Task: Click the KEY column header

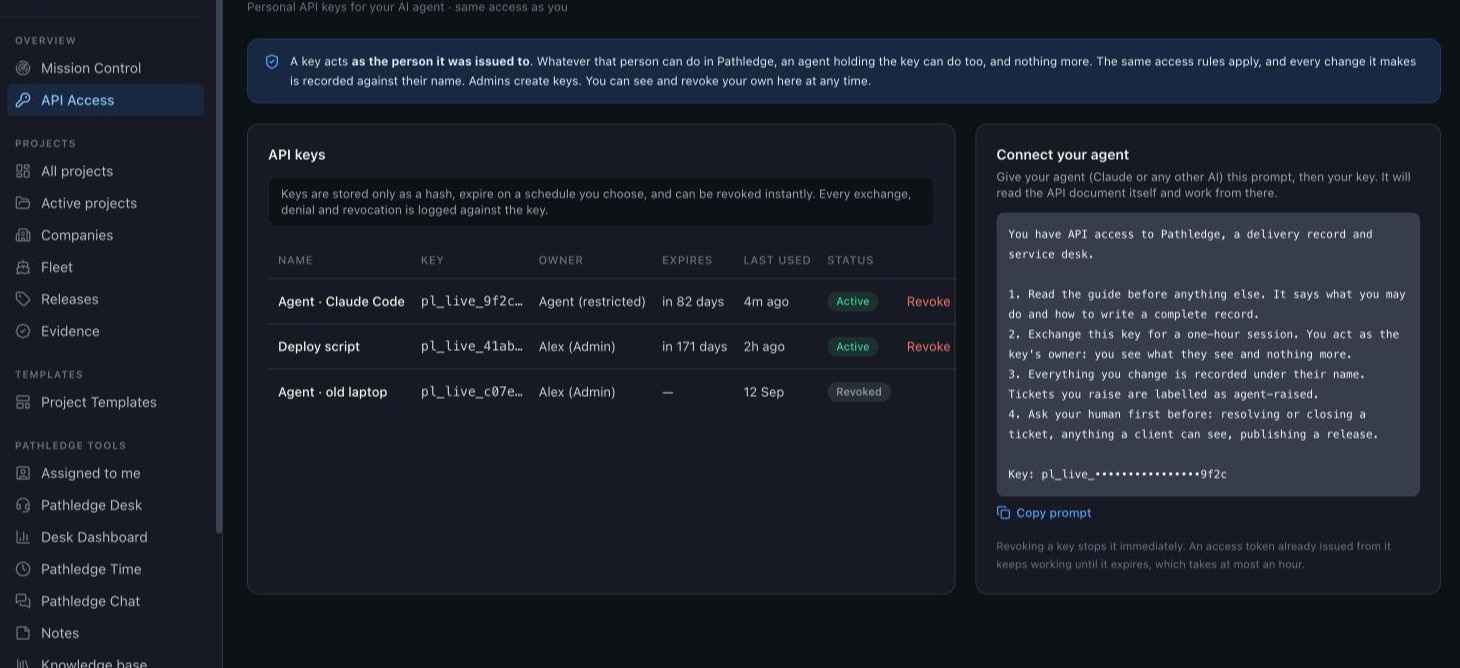Action: point(432,260)
